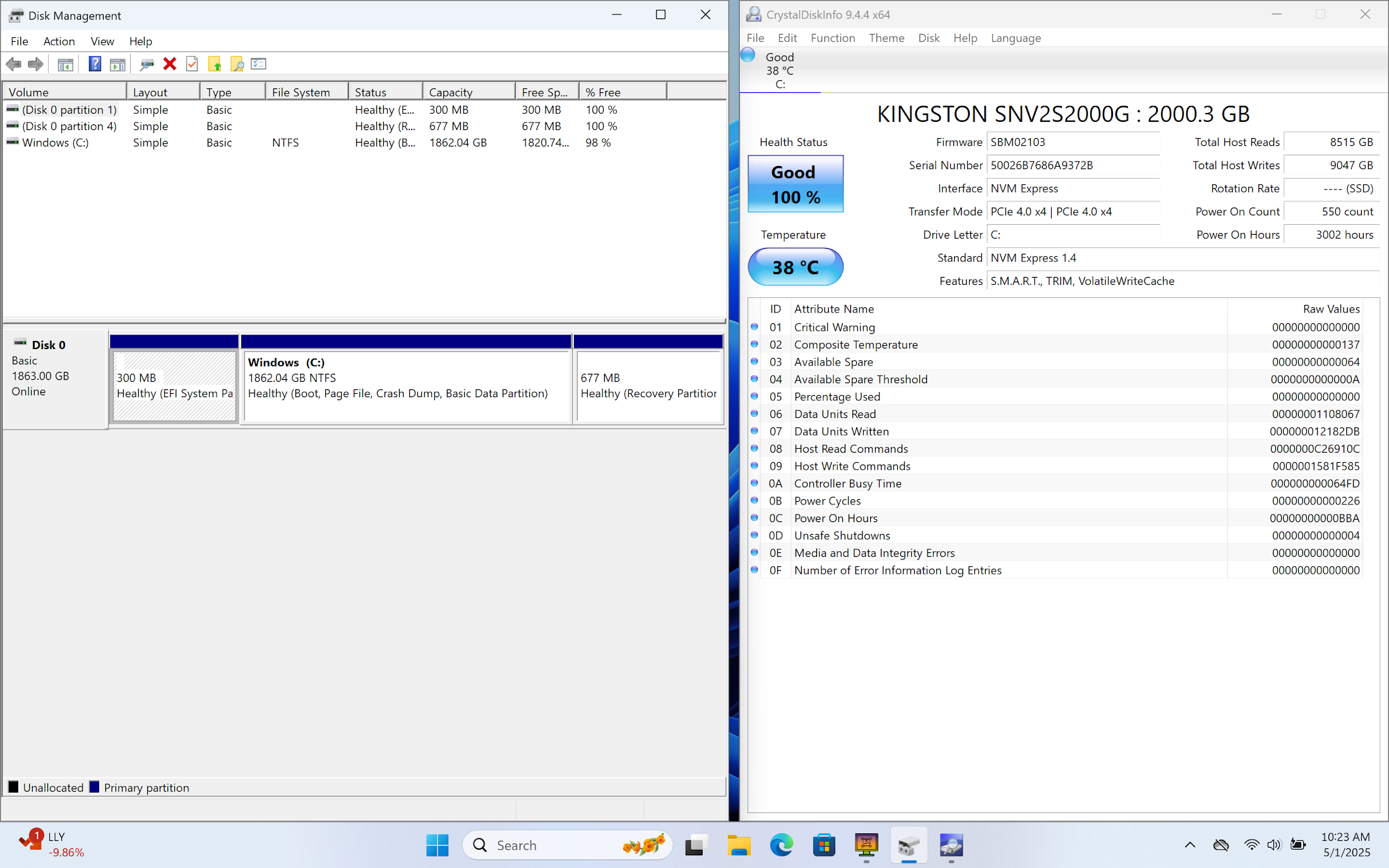Select the blue disk status orb for C: drive
The width and height of the screenshot is (1389, 868).
point(748,55)
